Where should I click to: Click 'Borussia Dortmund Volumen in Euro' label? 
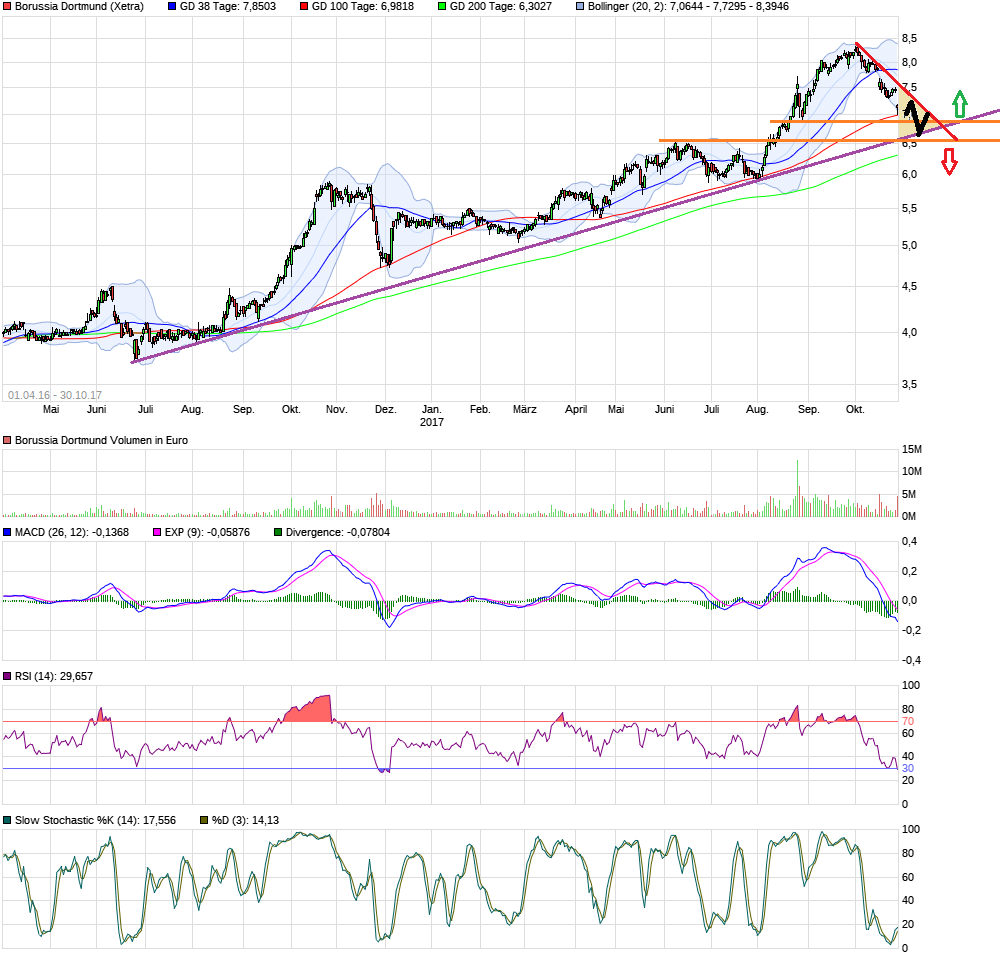tap(101, 440)
